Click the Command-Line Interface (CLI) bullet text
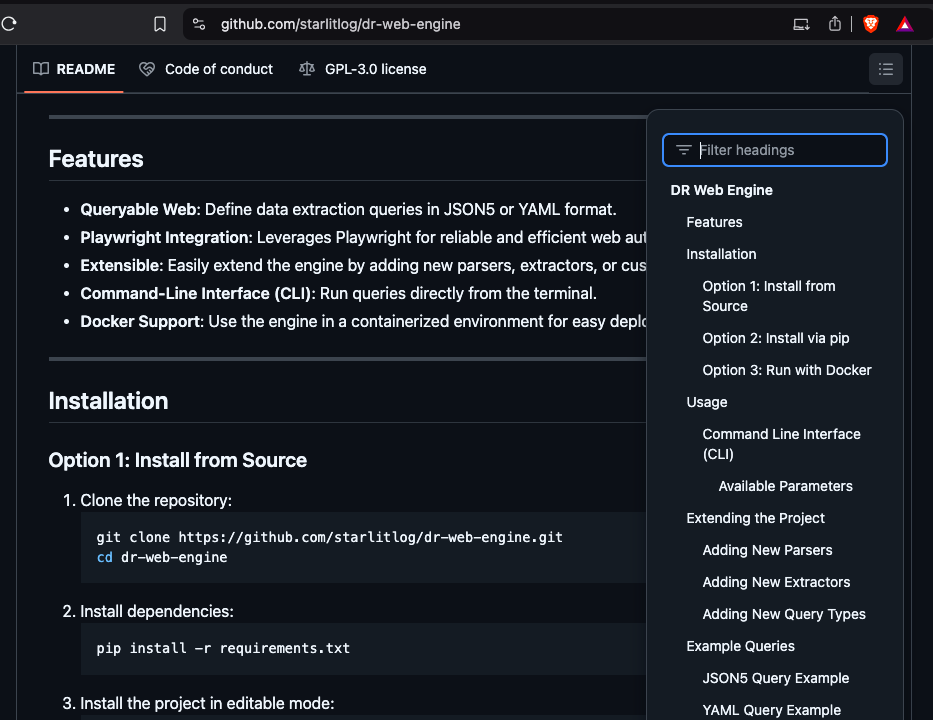933x720 pixels. (x=338, y=293)
